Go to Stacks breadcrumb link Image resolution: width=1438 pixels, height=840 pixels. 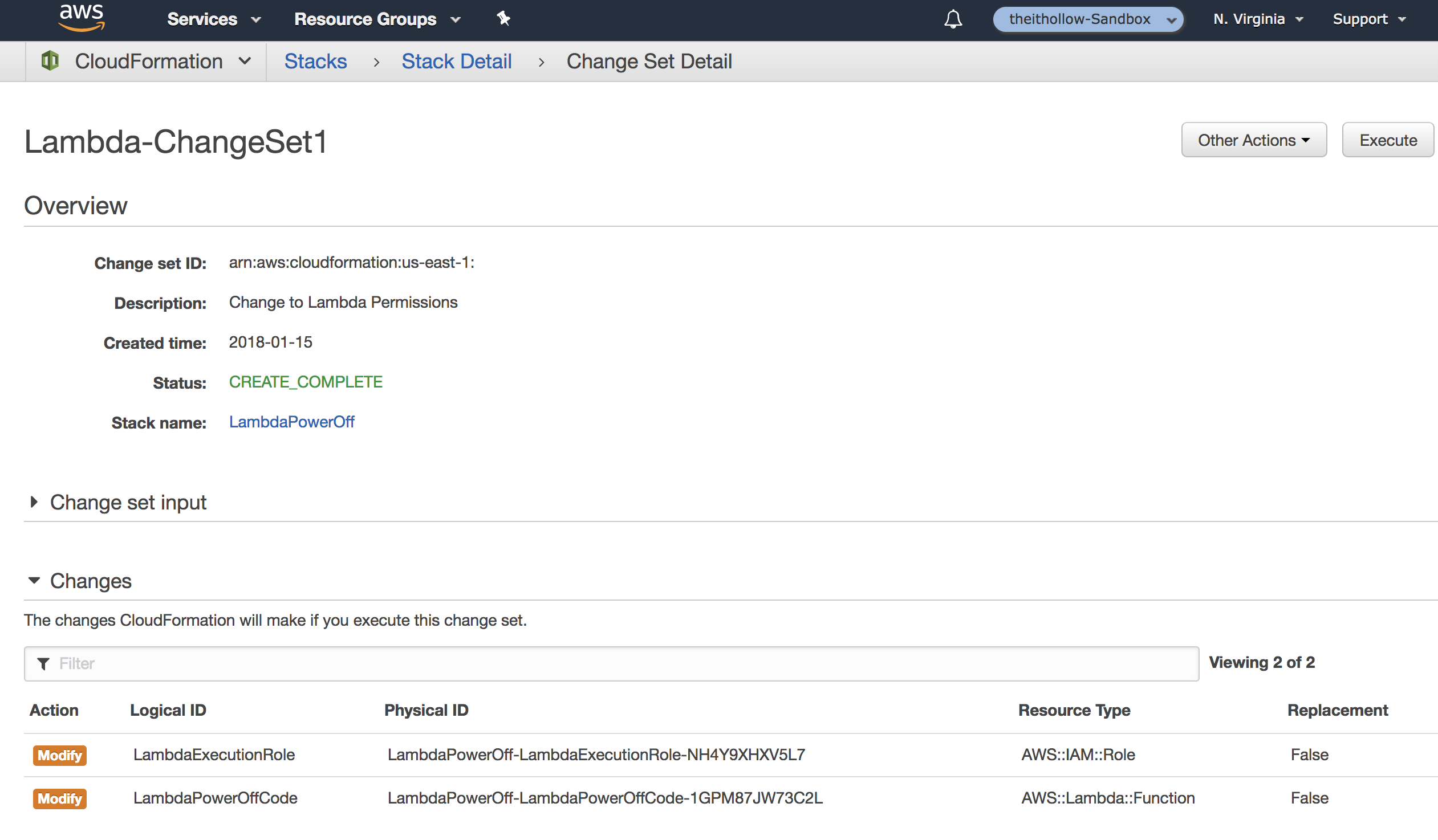pos(315,61)
